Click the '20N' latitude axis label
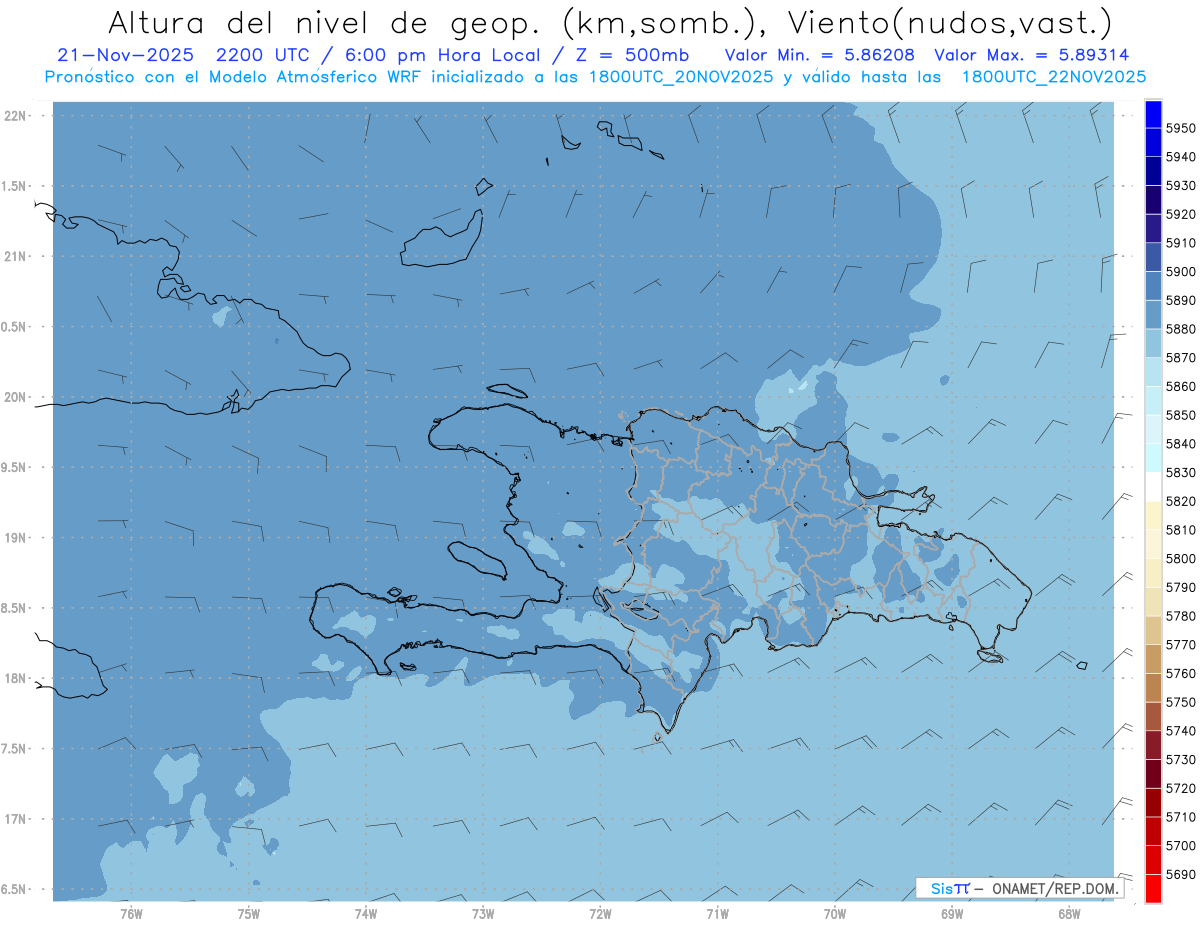This screenshot has width=1200, height=927. click(16, 397)
